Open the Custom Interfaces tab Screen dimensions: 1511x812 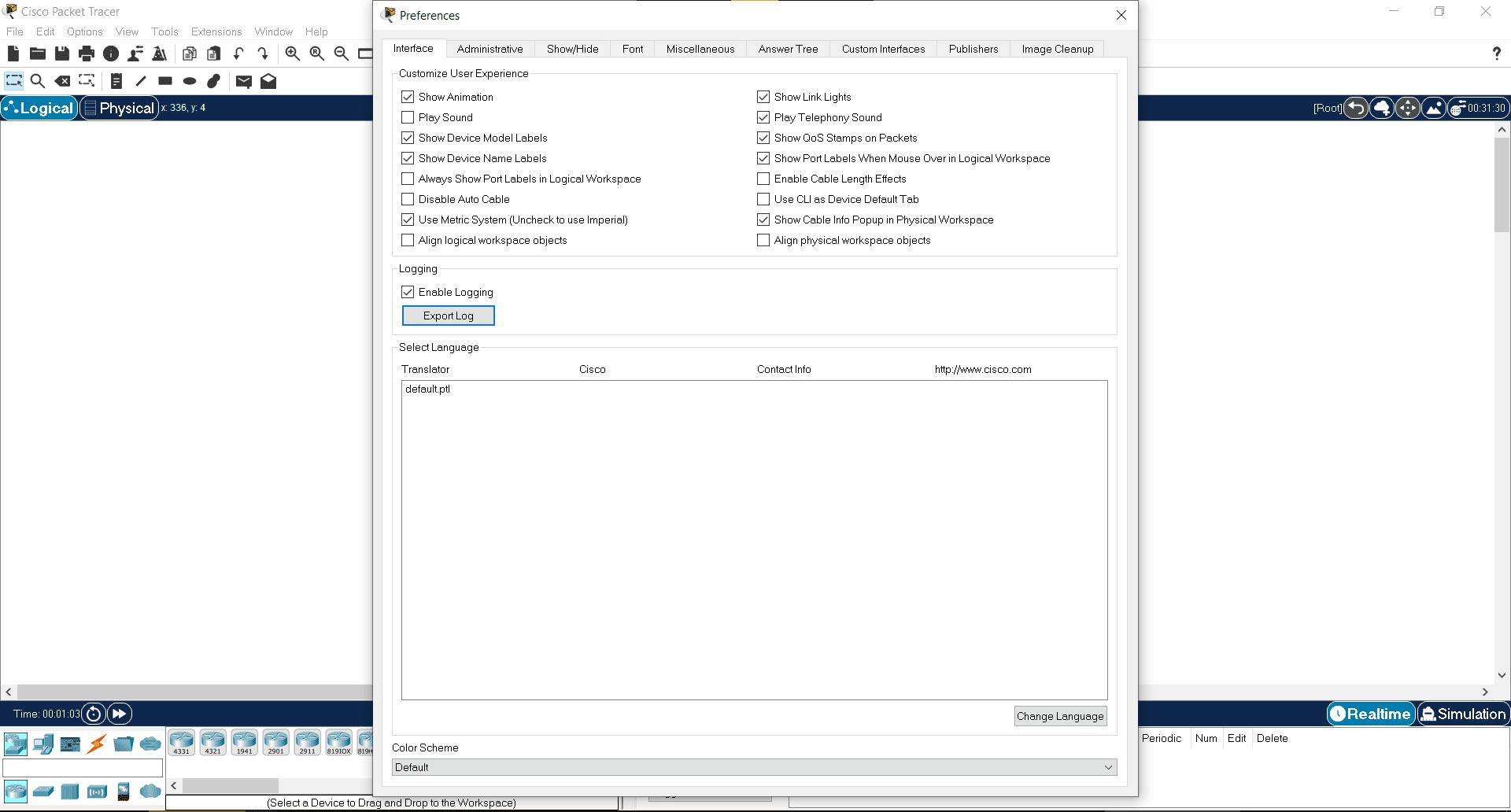[883, 49]
